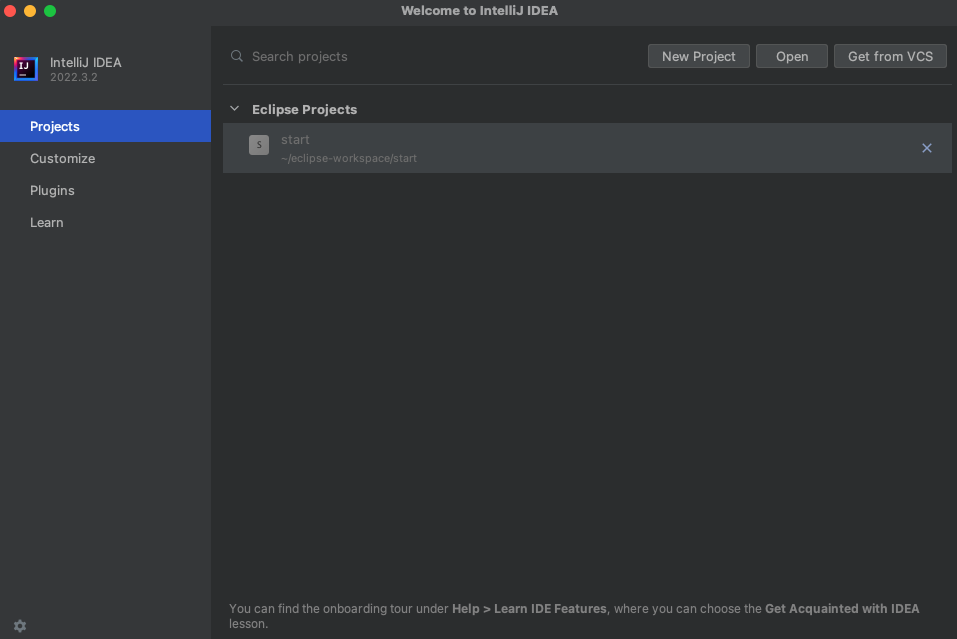Click the IntelliJ IDEA logo icon

coord(26,68)
